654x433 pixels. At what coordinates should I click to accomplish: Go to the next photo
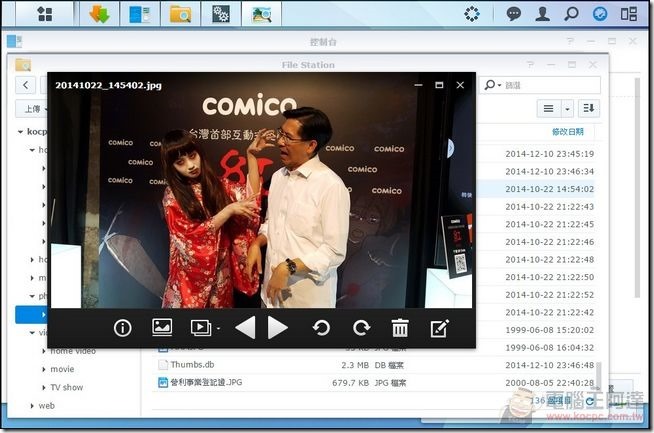point(278,327)
